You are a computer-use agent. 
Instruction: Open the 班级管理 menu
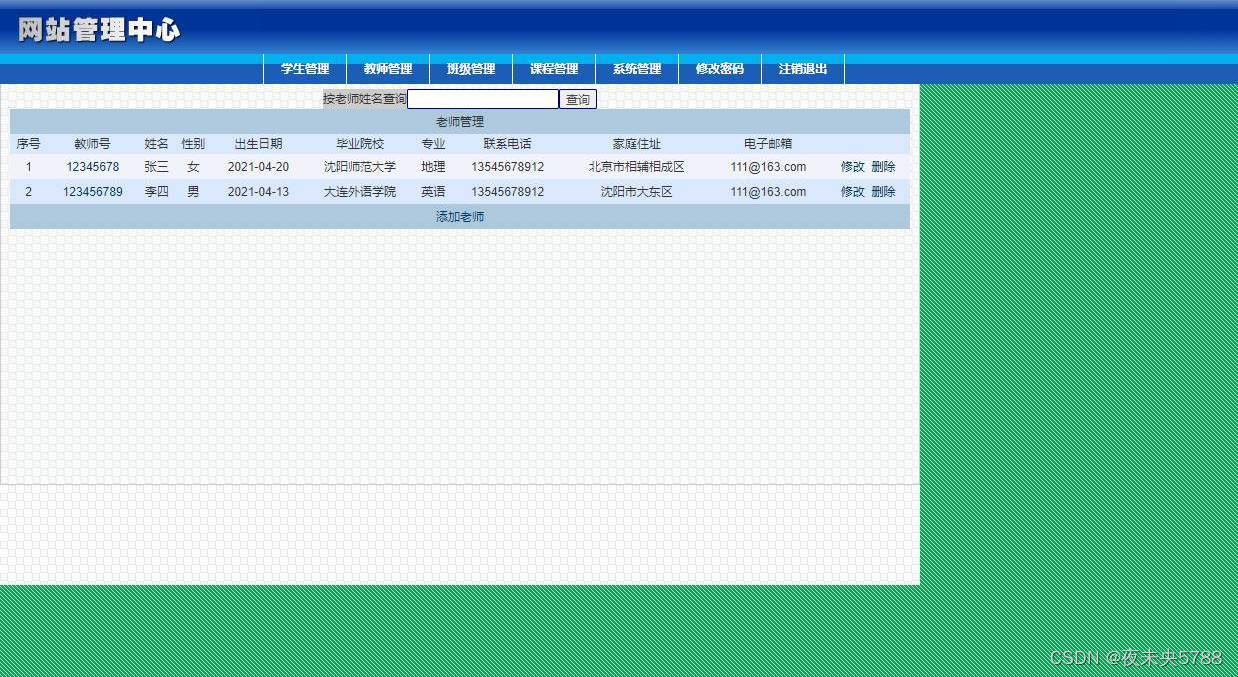coord(471,69)
